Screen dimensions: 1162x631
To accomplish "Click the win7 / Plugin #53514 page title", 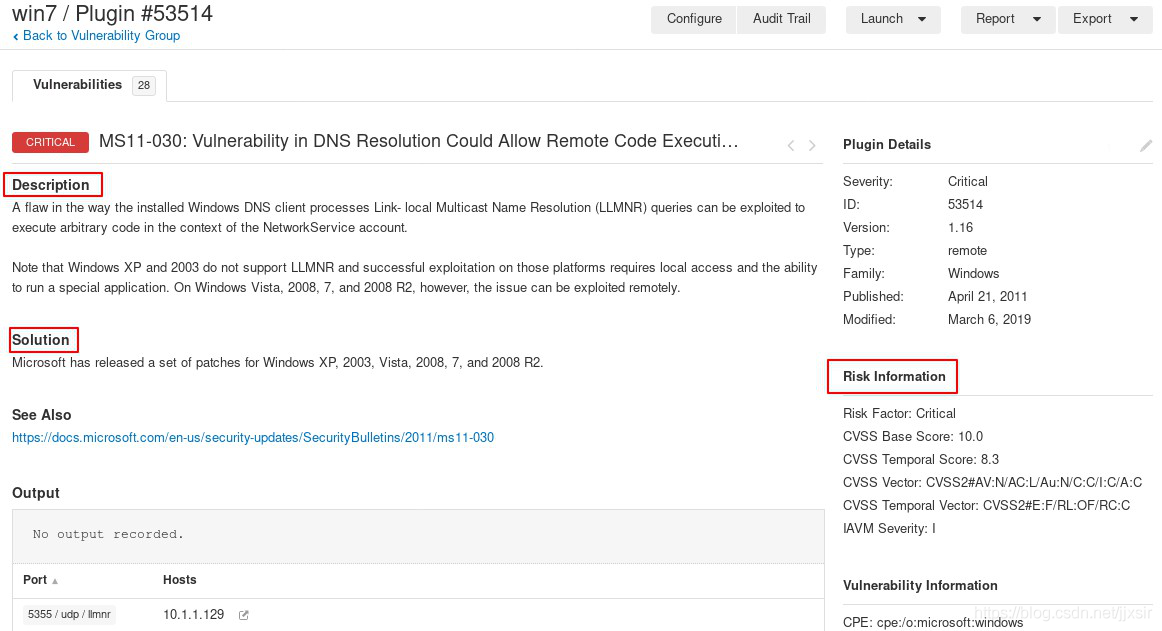I will point(112,13).
